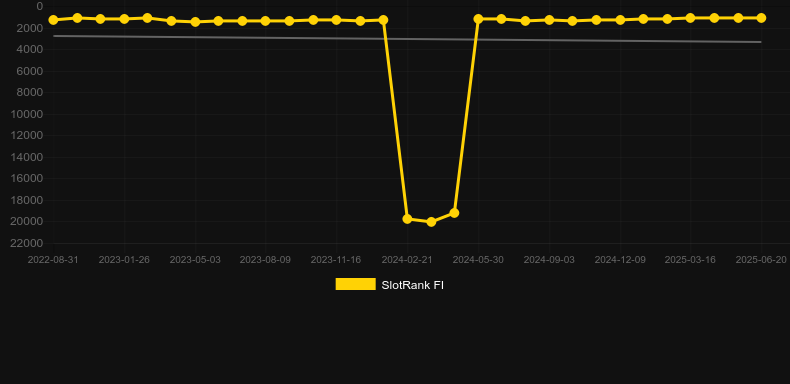The image size is (790, 384).
Task: Select the data point above 2025-03-16
Action: 690,18
